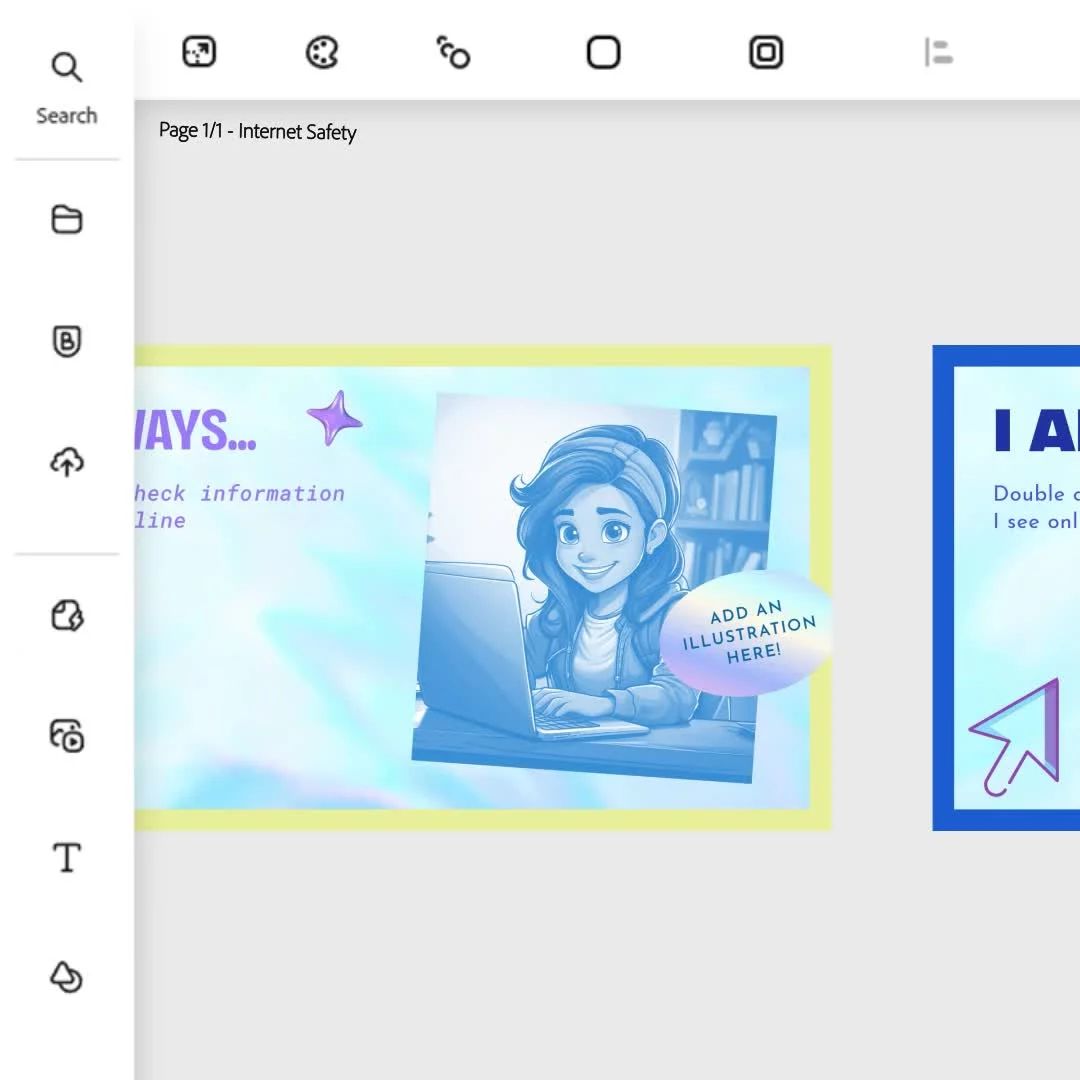Click the cloud upload icon
The image size is (1080, 1080).
point(67,462)
